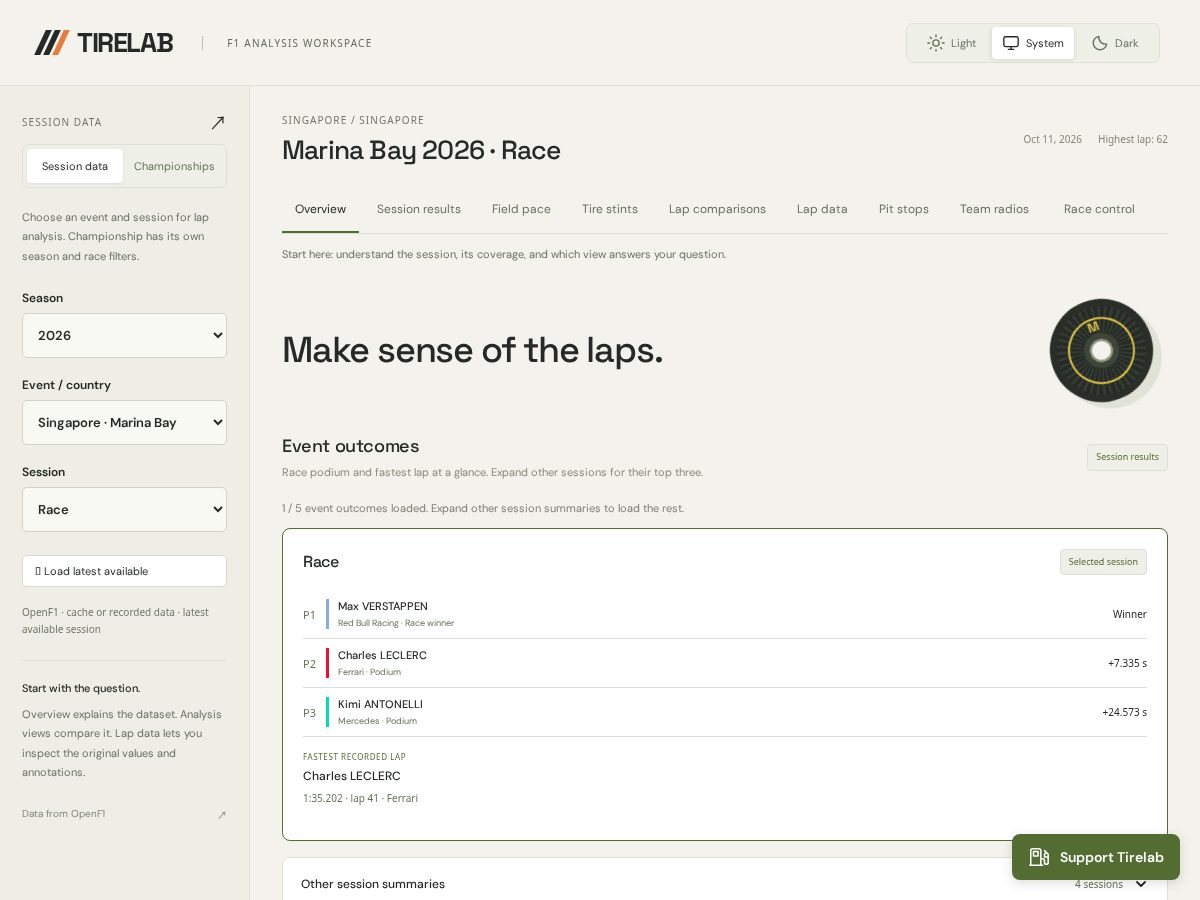Image resolution: width=1200 pixels, height=900 pixels.
Task: Click Max VERSTAPPEN driver name
Action: (383, 606)
